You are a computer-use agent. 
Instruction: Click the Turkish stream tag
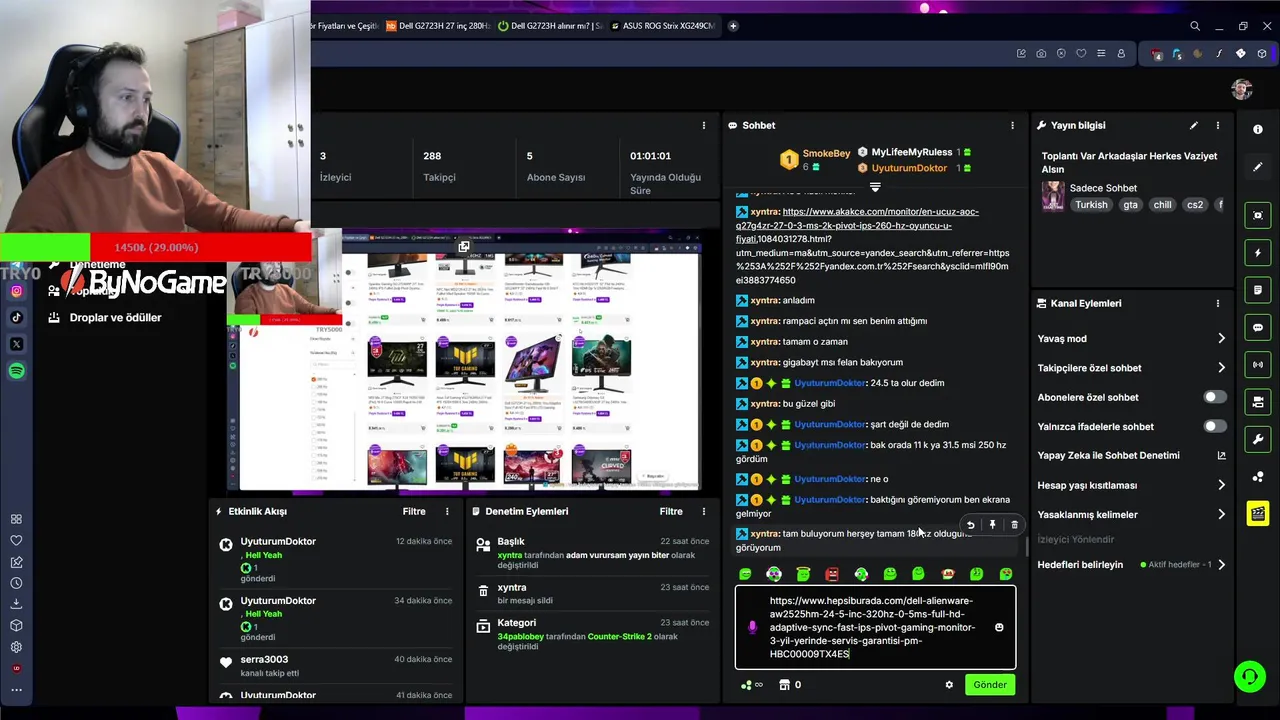coord(1091,204)
